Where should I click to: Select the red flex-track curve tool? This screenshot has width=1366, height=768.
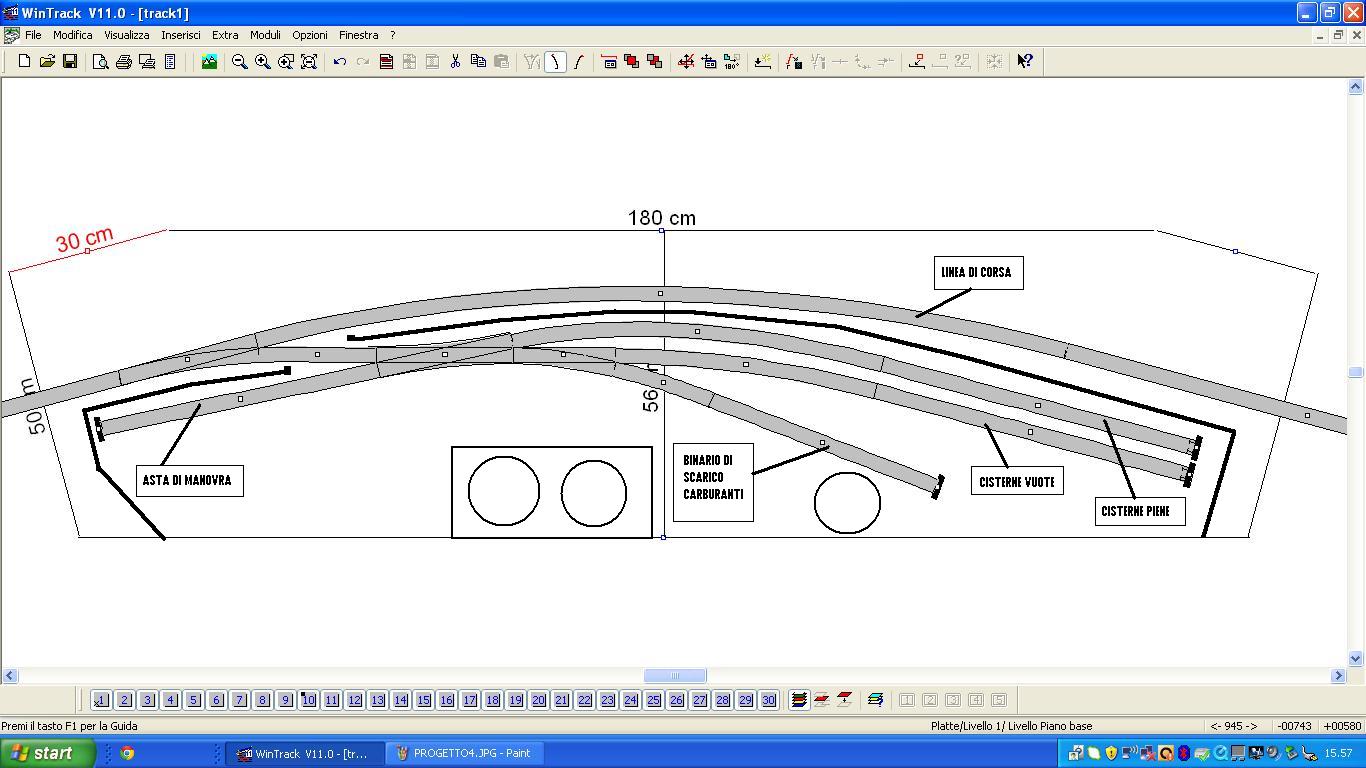[578, 62]
